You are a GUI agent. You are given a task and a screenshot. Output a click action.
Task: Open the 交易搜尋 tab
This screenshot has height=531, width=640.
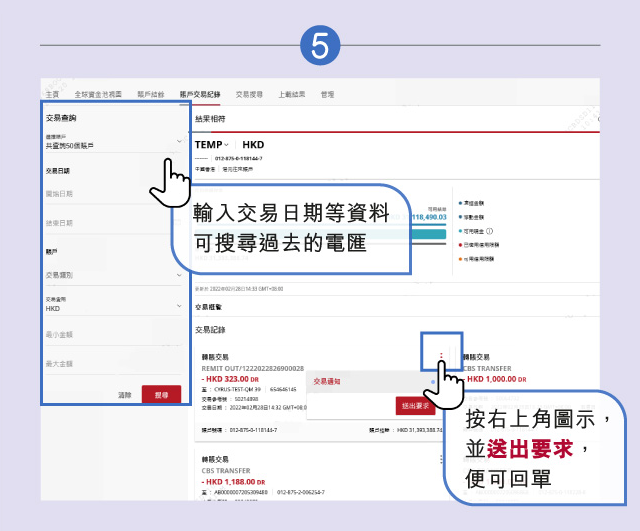coord(249,93)
